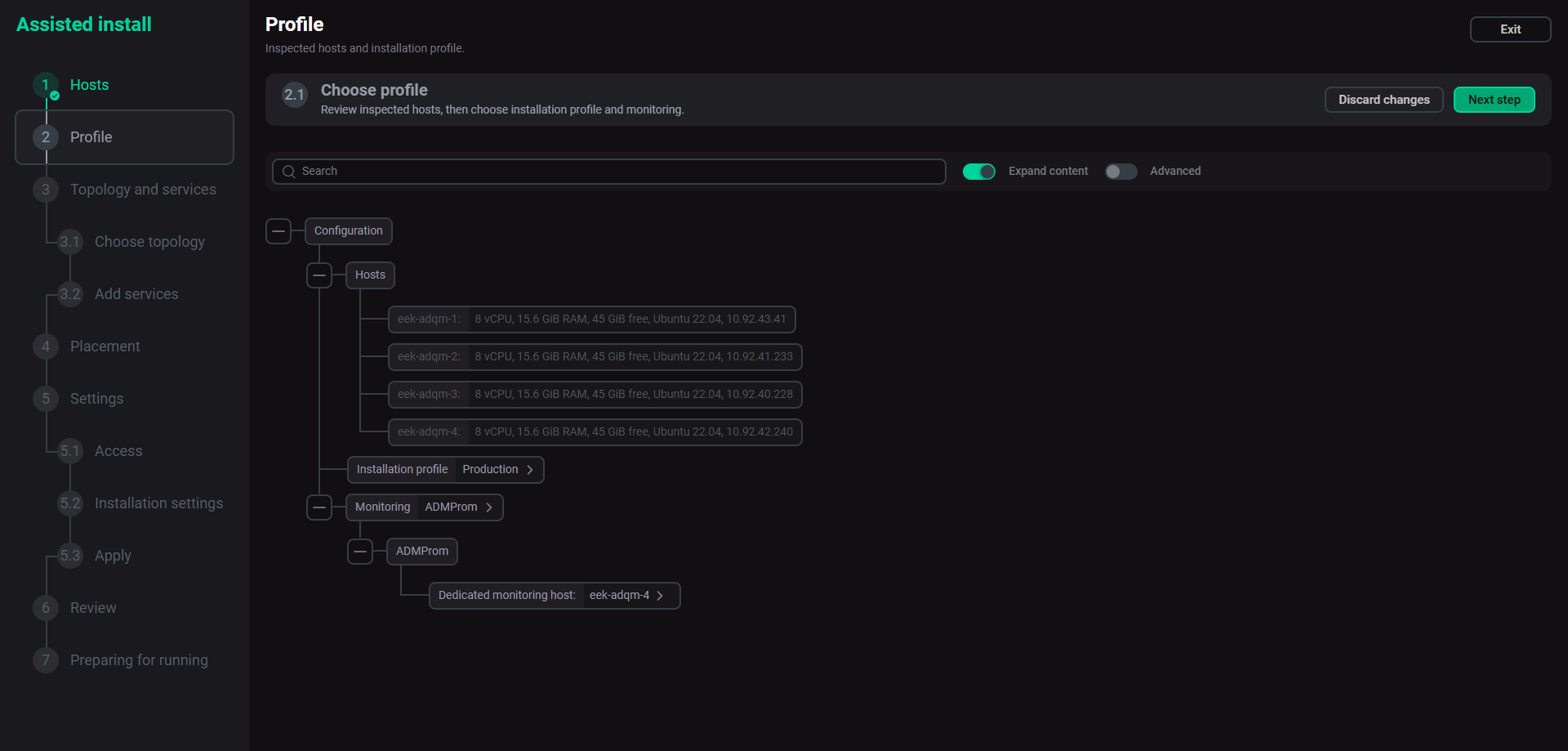Go to the Settings step
The height and width of the screenshot is (751, 1568).
96,399
